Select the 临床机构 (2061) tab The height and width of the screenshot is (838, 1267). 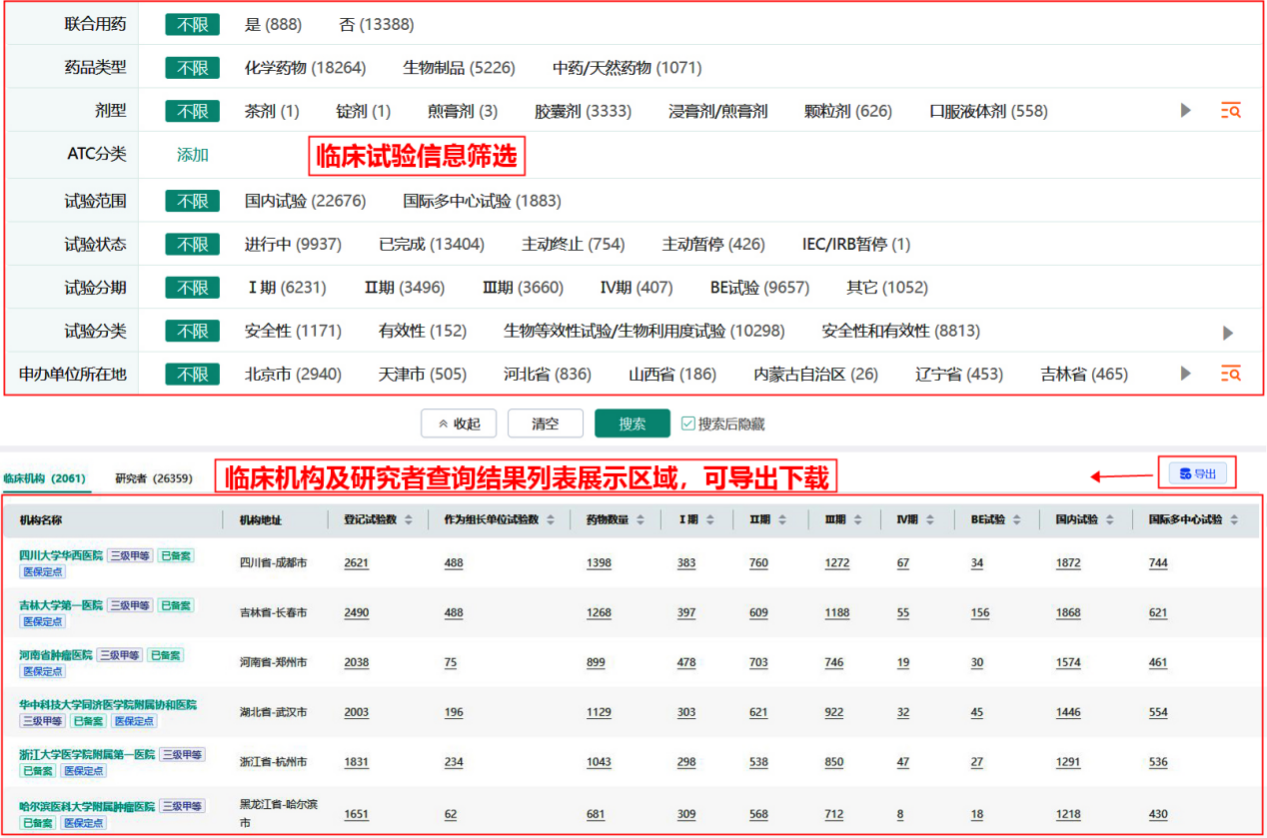pos(46,479)
